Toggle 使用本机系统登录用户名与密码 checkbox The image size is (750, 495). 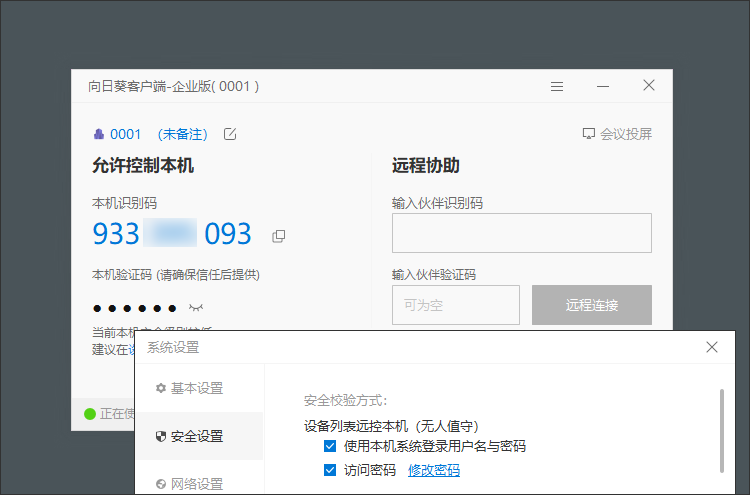330,446
